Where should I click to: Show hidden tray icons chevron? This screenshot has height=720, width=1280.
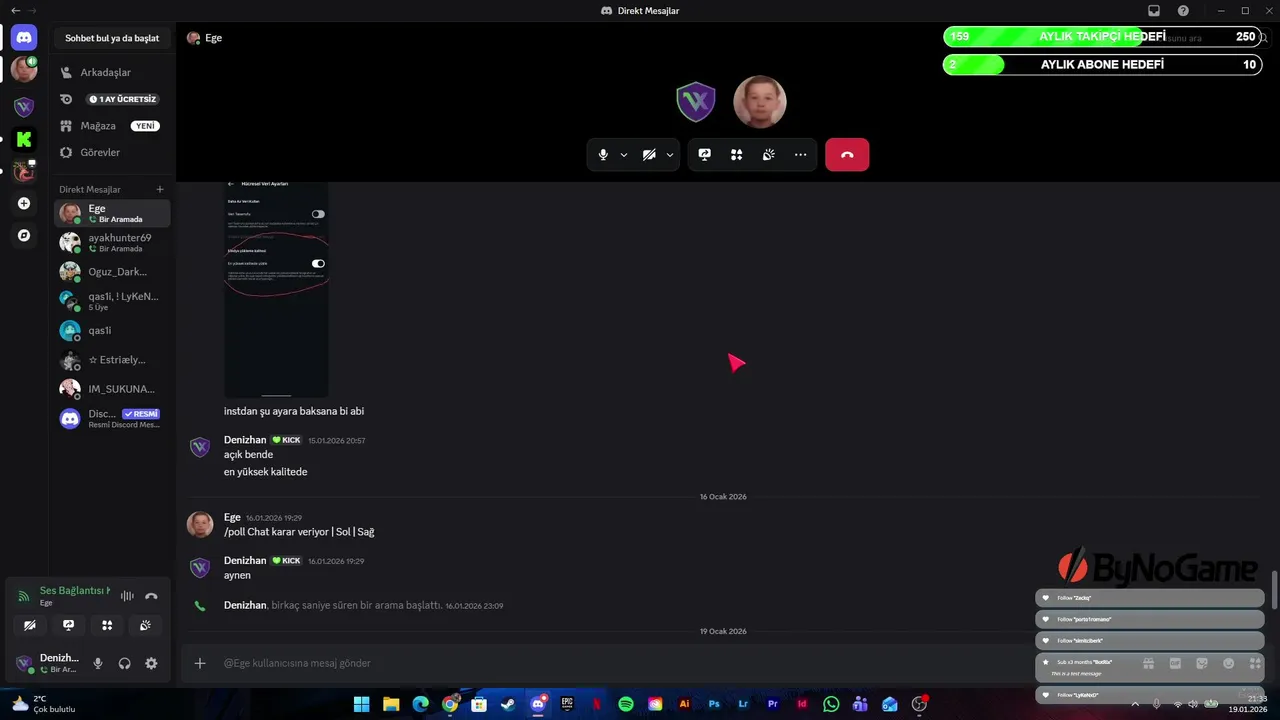[1135, 704]
